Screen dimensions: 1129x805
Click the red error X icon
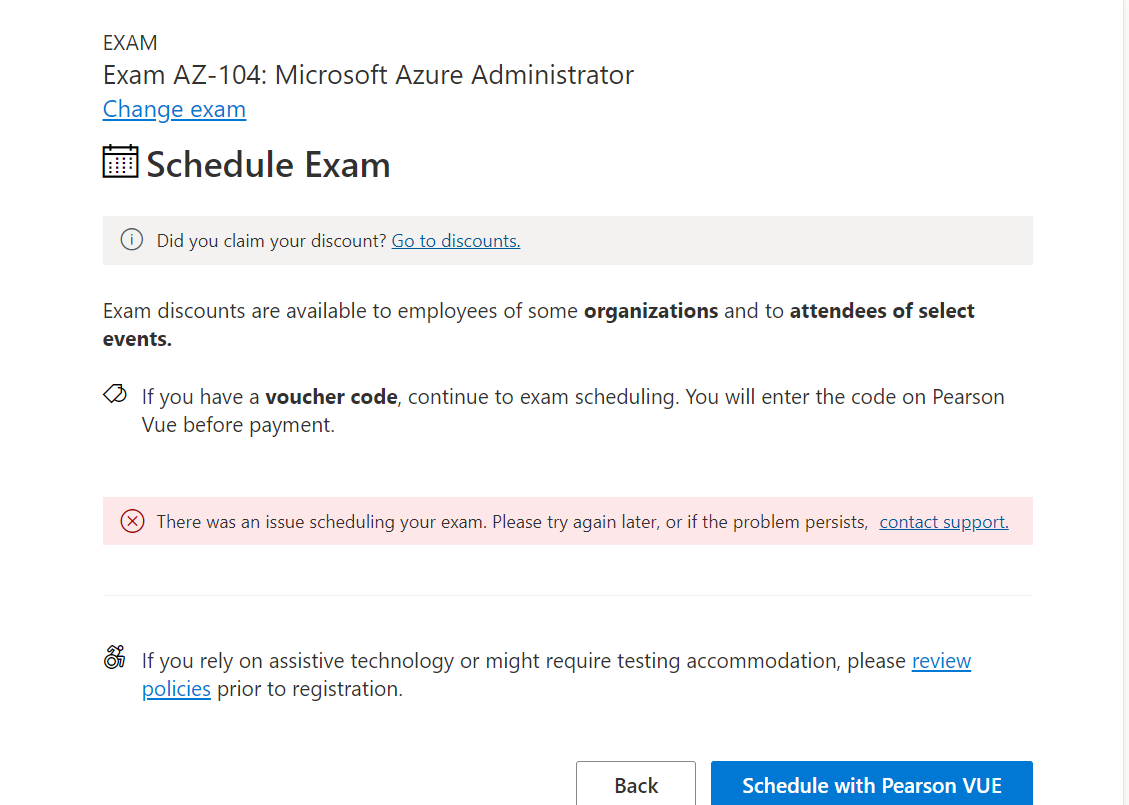[x=132, y=521]
